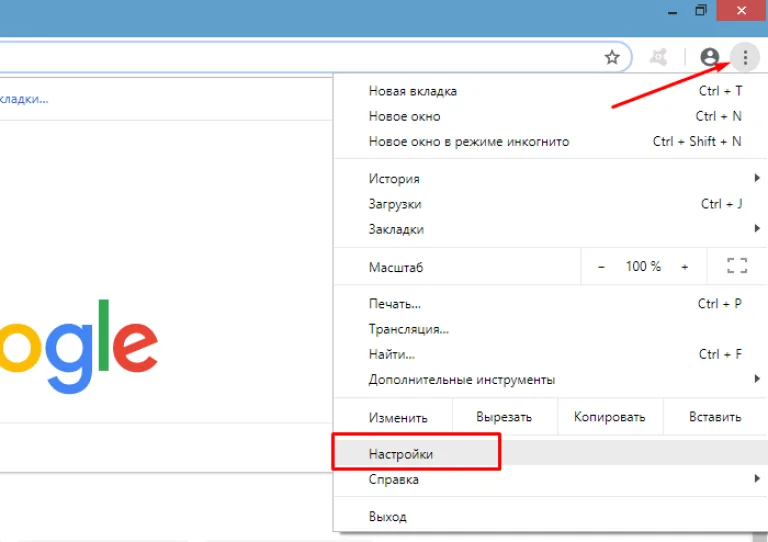This screenshot has width=768, height=542.
Task: Click the Google logo image
Action: pos(79,346)
